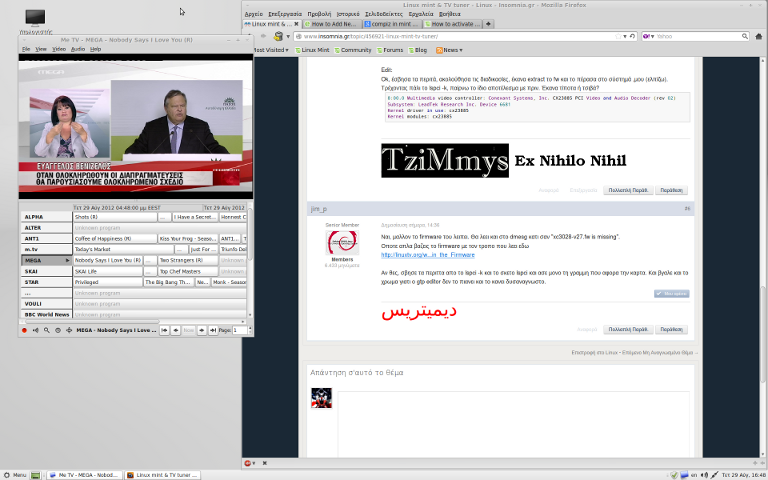Click the 'Top Chef Masters' program entry
The height and width of the screenshot is (480, 768).
(x=188, y=271)
